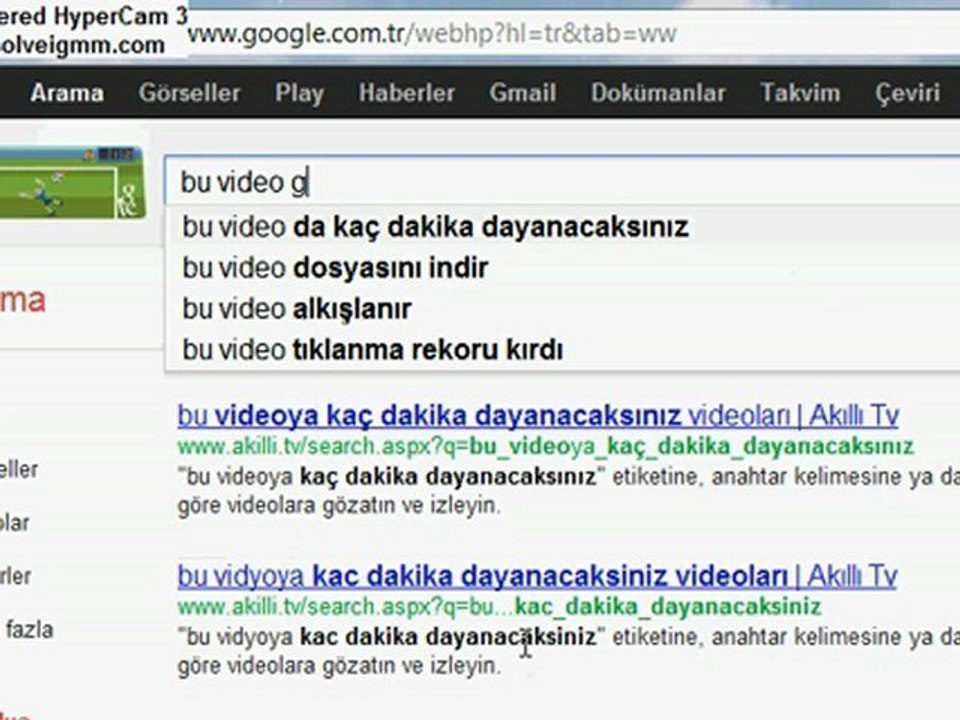
Task: Go to Haberler in the top bar
Action: click(x=407, y=93)
